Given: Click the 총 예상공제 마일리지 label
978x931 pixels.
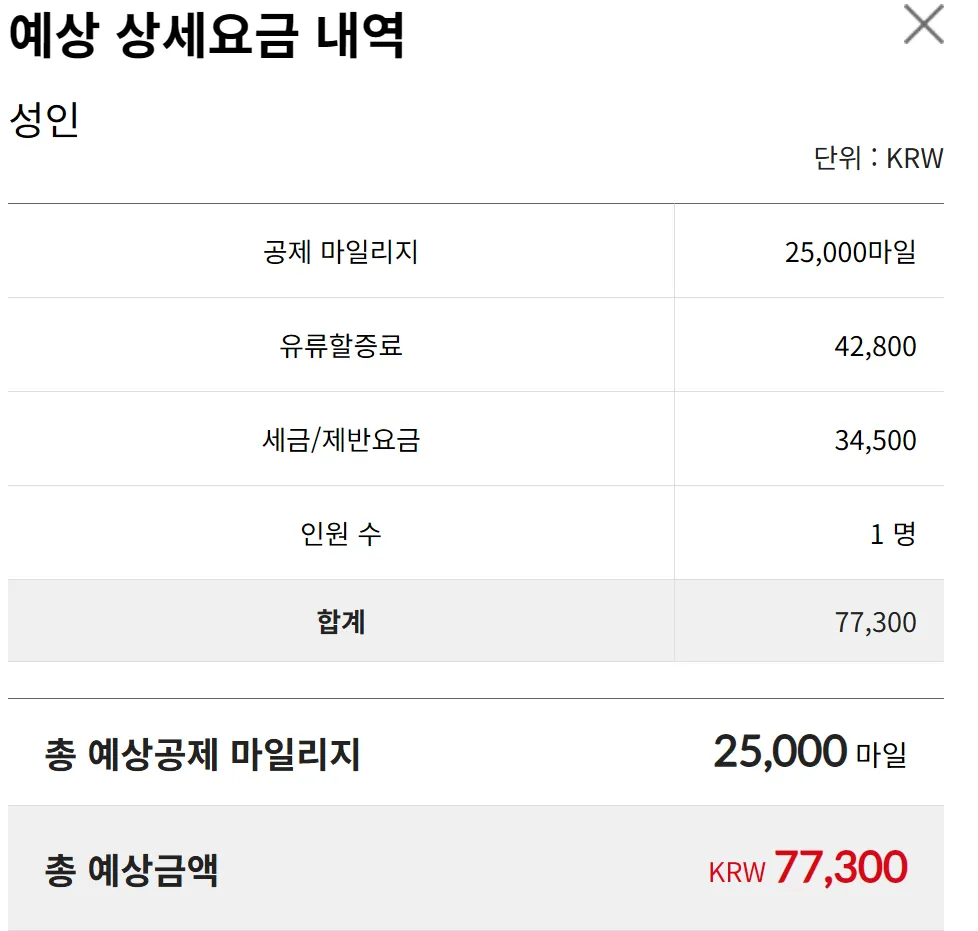Looking at the screenshot, I should 202,754.
